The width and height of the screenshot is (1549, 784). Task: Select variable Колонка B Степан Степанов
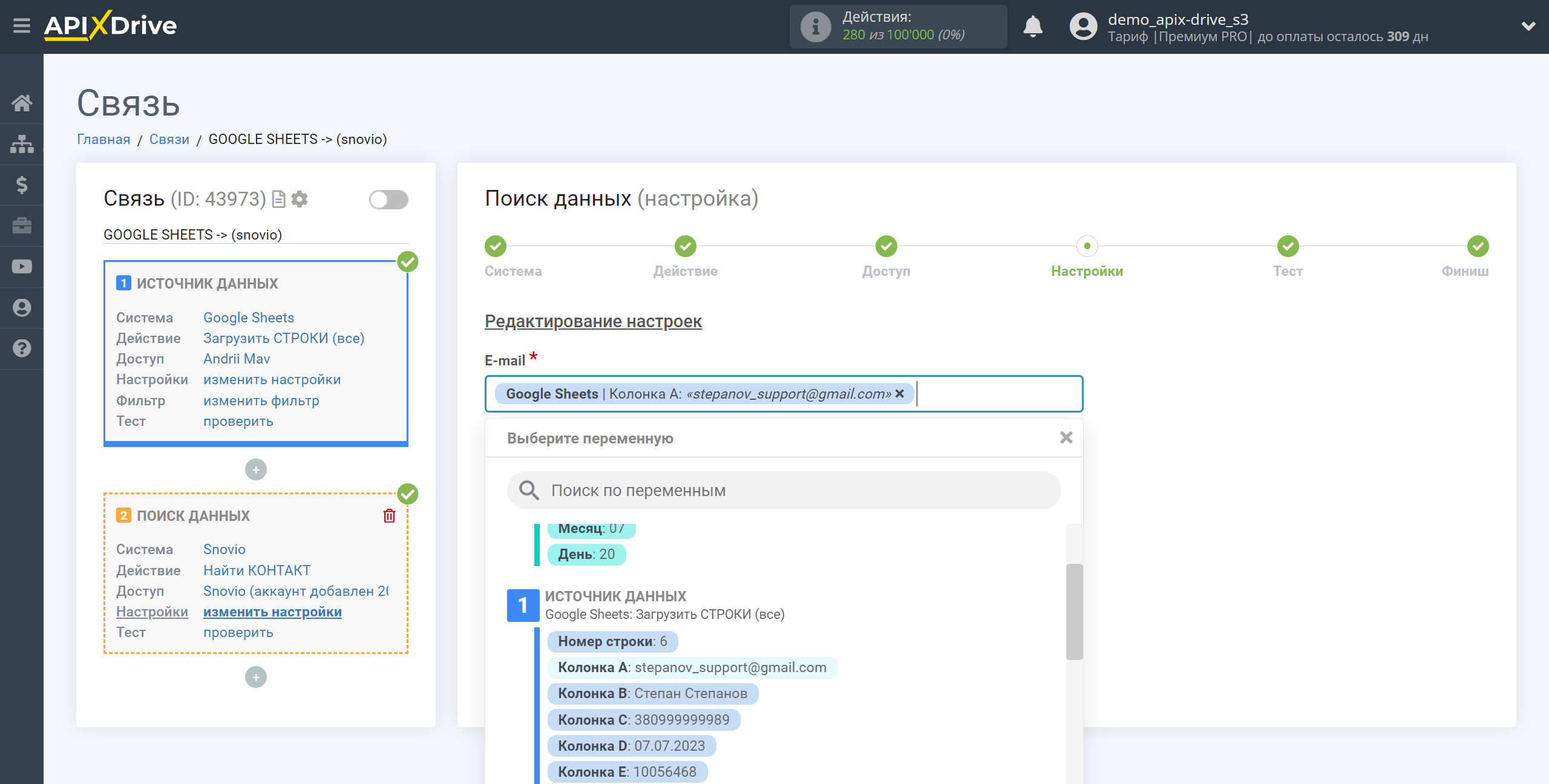(653, 693)
